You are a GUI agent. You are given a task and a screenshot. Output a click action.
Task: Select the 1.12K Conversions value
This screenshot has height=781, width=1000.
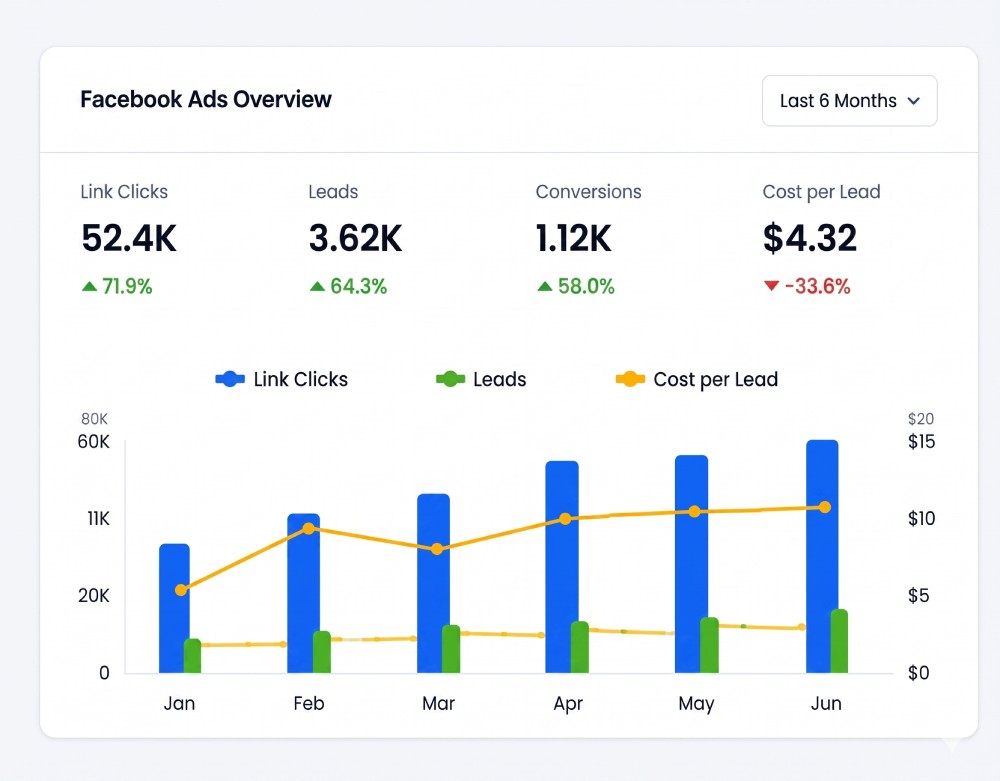click(x=573, y=238)
